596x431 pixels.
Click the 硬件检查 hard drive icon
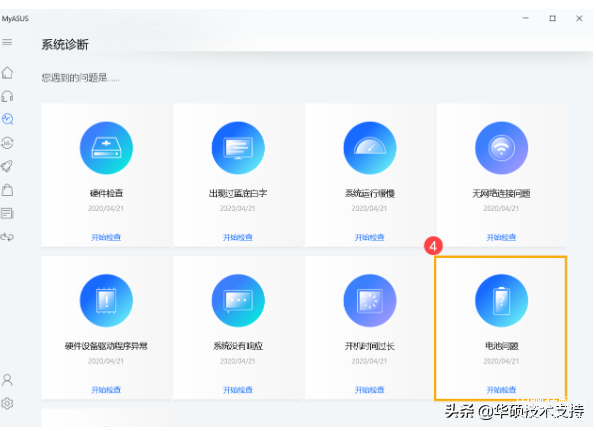click(x=106, y=148)
